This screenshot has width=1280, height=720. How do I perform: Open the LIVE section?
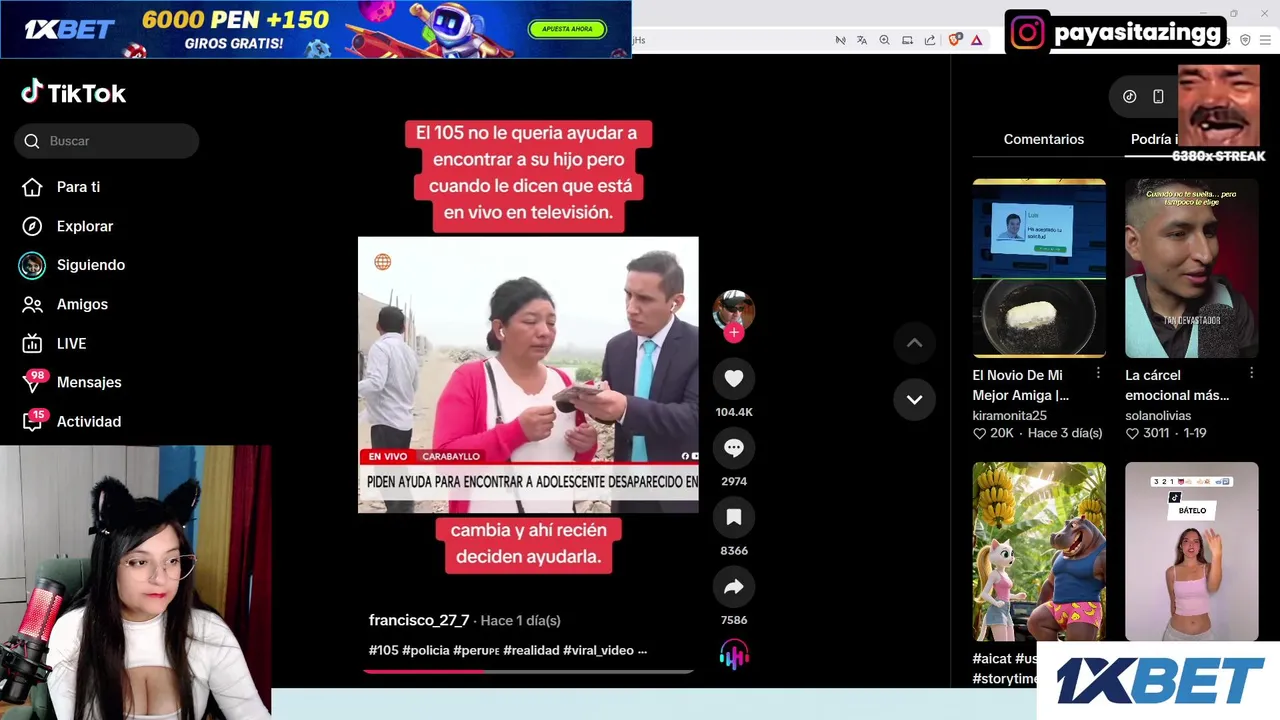point(55,343)
